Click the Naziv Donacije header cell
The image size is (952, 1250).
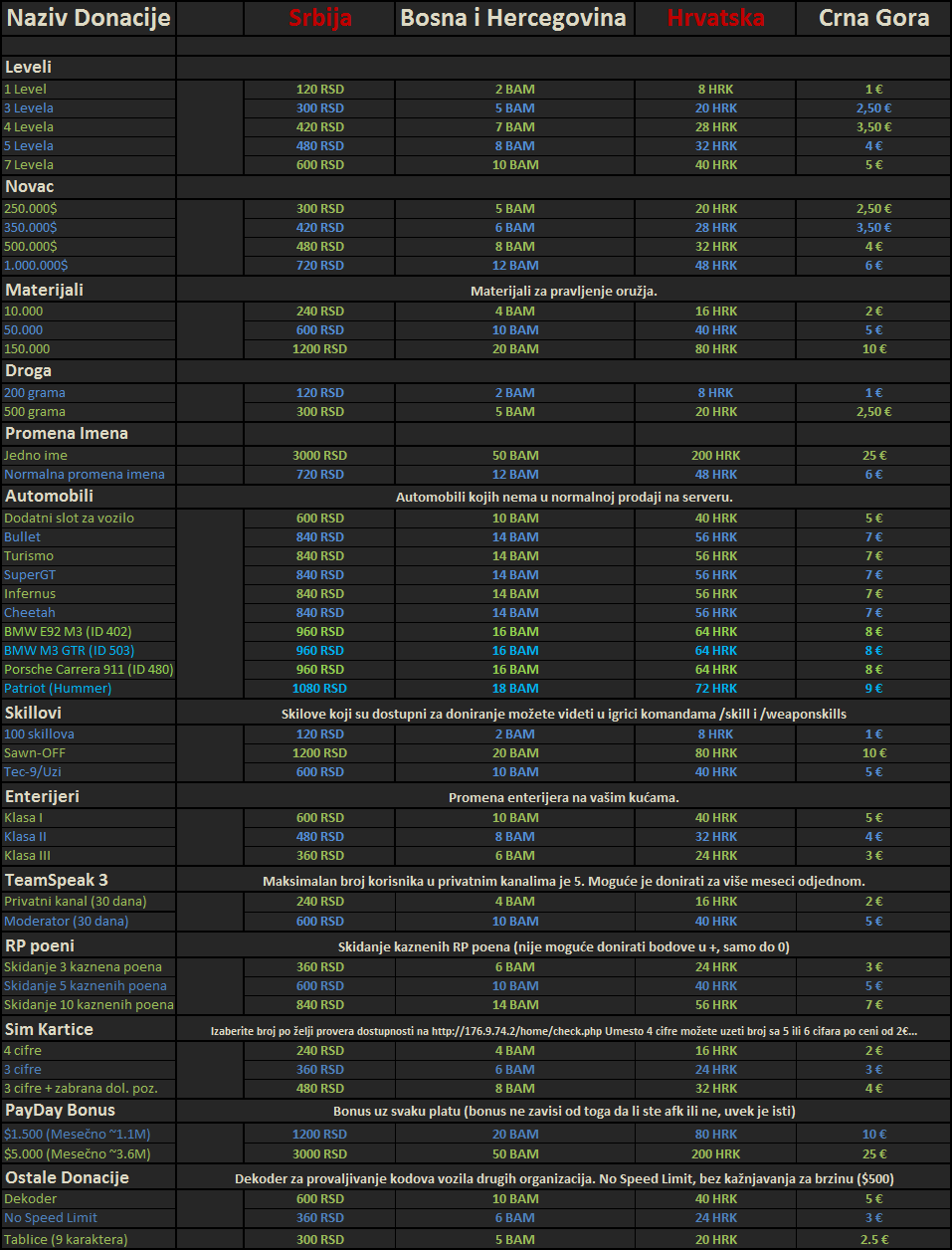(x=89, y=18)
